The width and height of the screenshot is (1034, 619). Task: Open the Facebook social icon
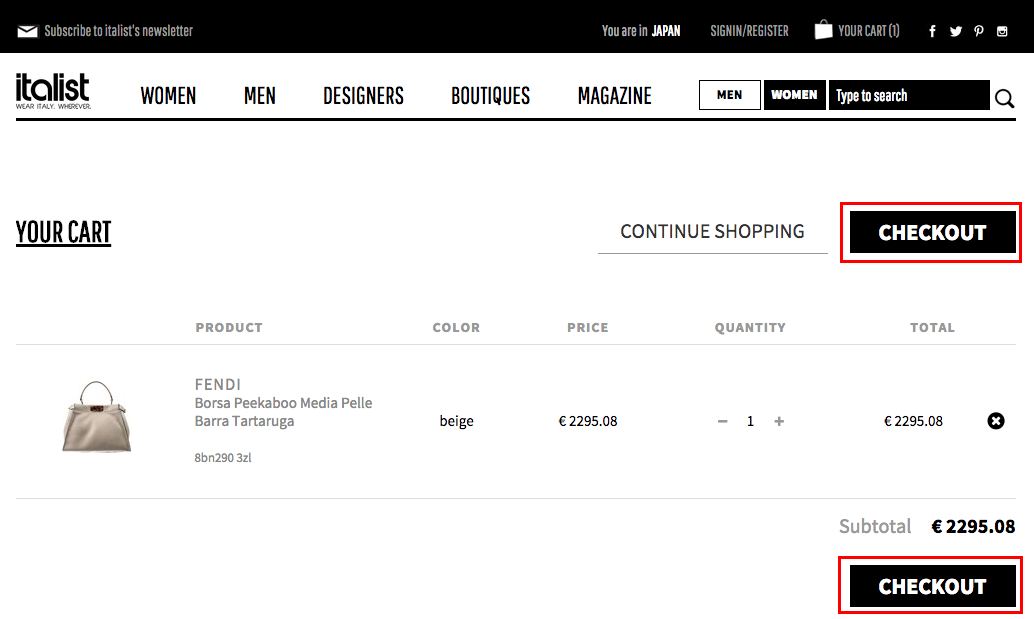932,31
